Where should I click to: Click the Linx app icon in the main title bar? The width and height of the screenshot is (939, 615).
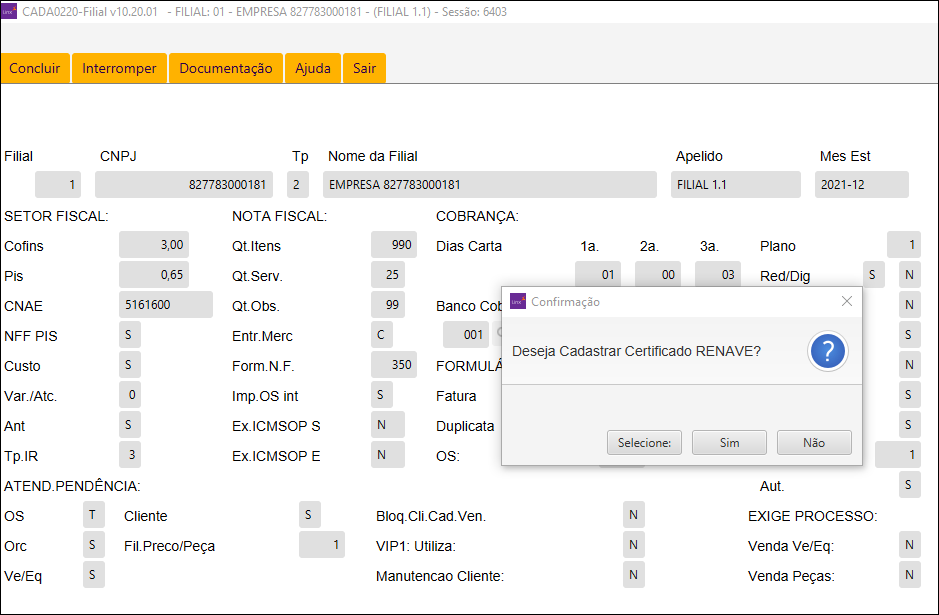(9, 11)
